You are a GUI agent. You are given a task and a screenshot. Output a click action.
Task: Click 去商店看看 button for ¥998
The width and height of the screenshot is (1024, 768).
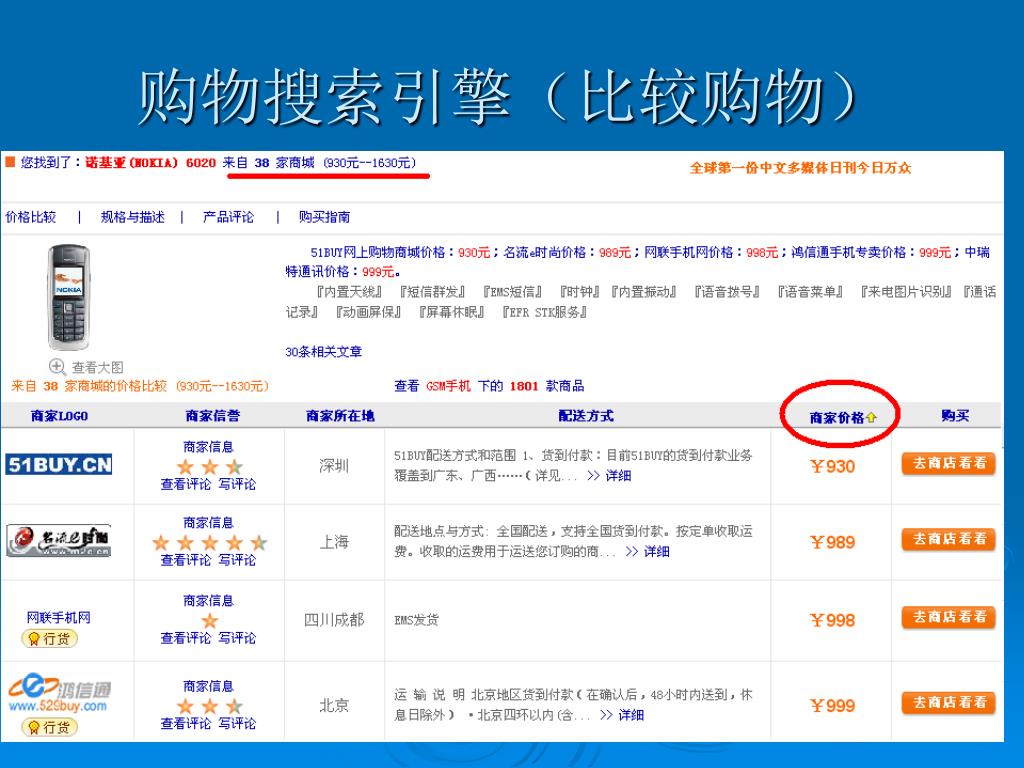click(x=949, y=617)
